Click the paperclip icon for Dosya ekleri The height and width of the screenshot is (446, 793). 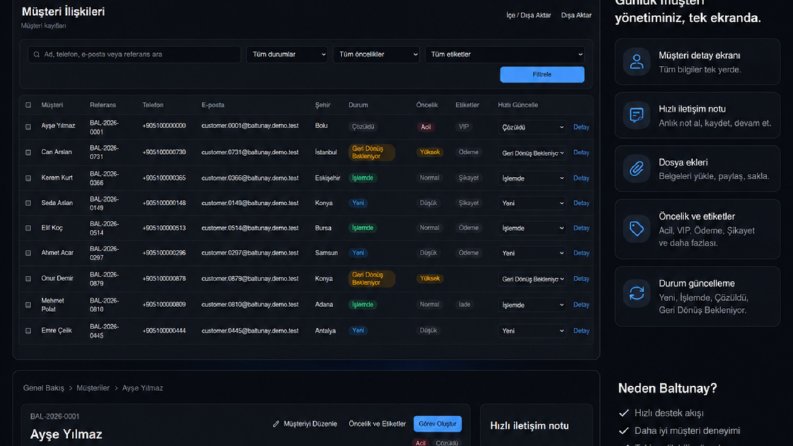pyautogui.click(x=636, y=168)
